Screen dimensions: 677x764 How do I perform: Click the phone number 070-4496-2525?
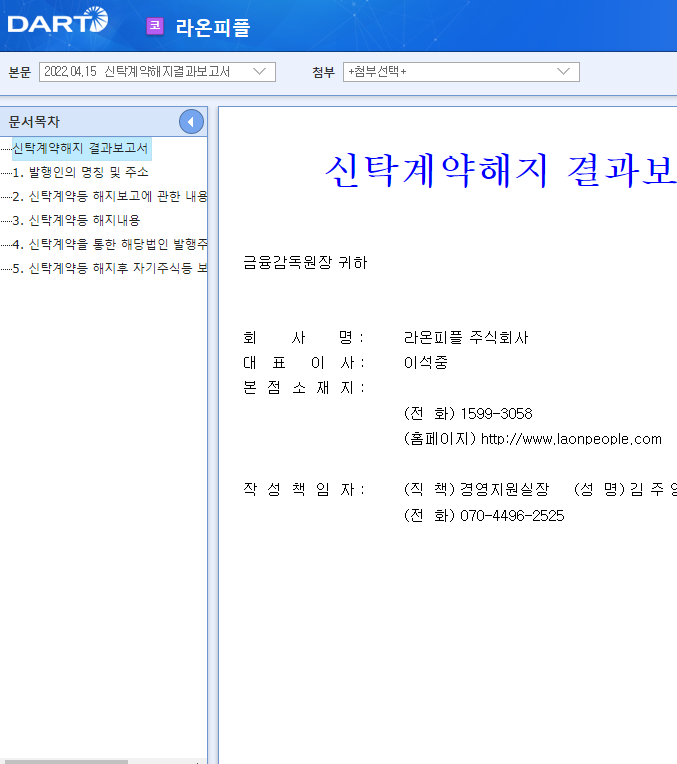(512, 516)
